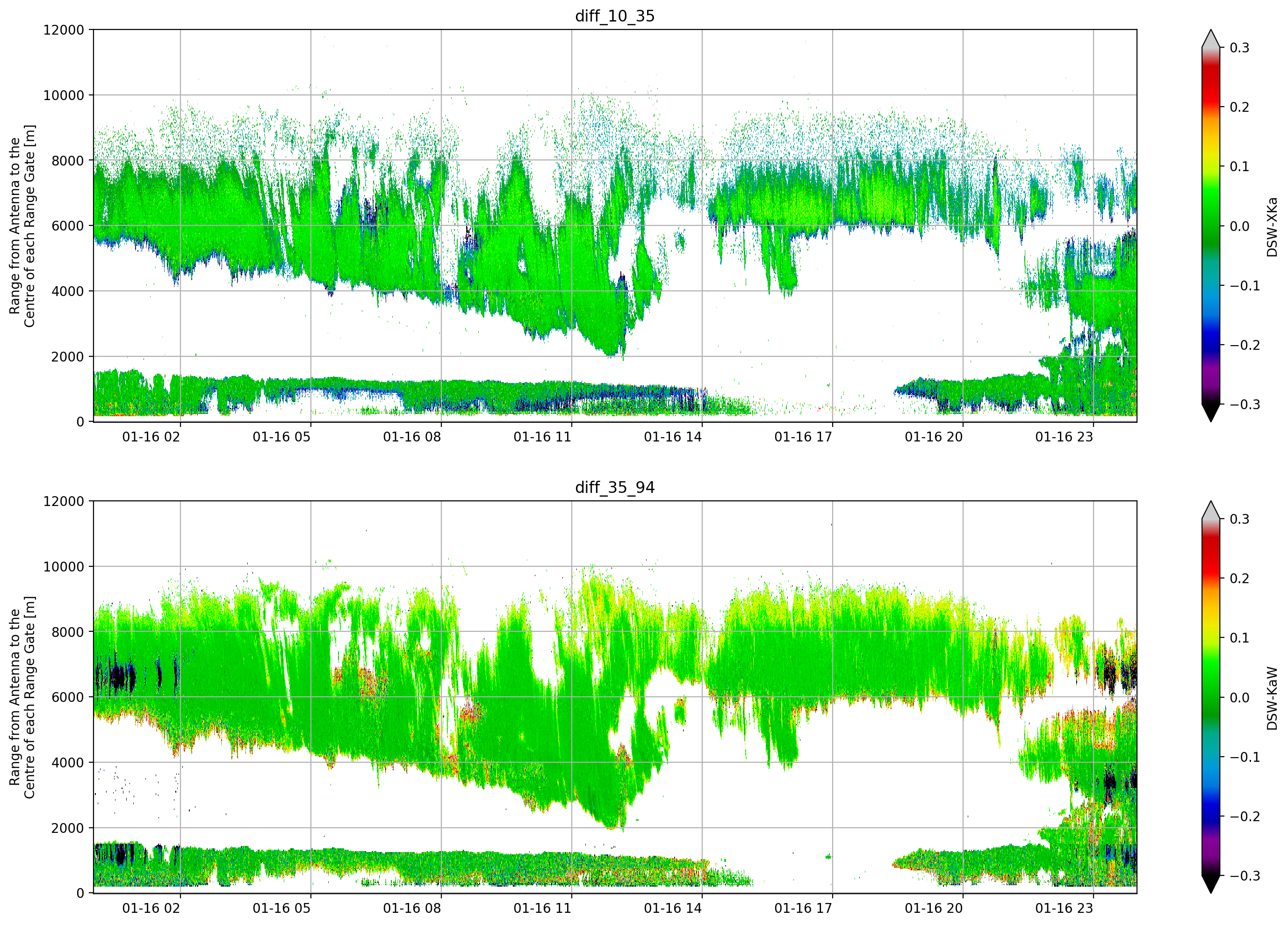
Task: Click the DSW-KaW color scale bar
Action: pos(1211,697)
